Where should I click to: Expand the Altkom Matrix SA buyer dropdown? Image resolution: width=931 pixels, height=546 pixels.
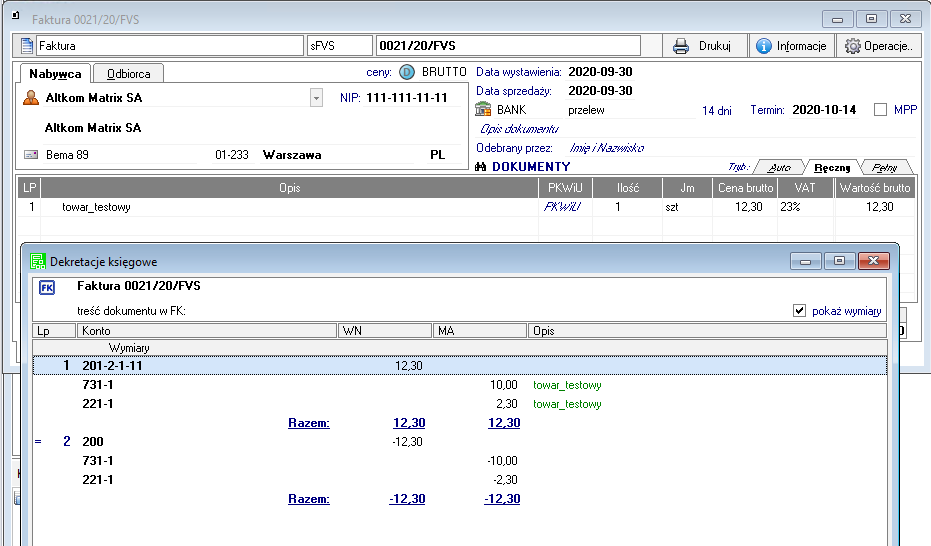[x=317, y=98]
